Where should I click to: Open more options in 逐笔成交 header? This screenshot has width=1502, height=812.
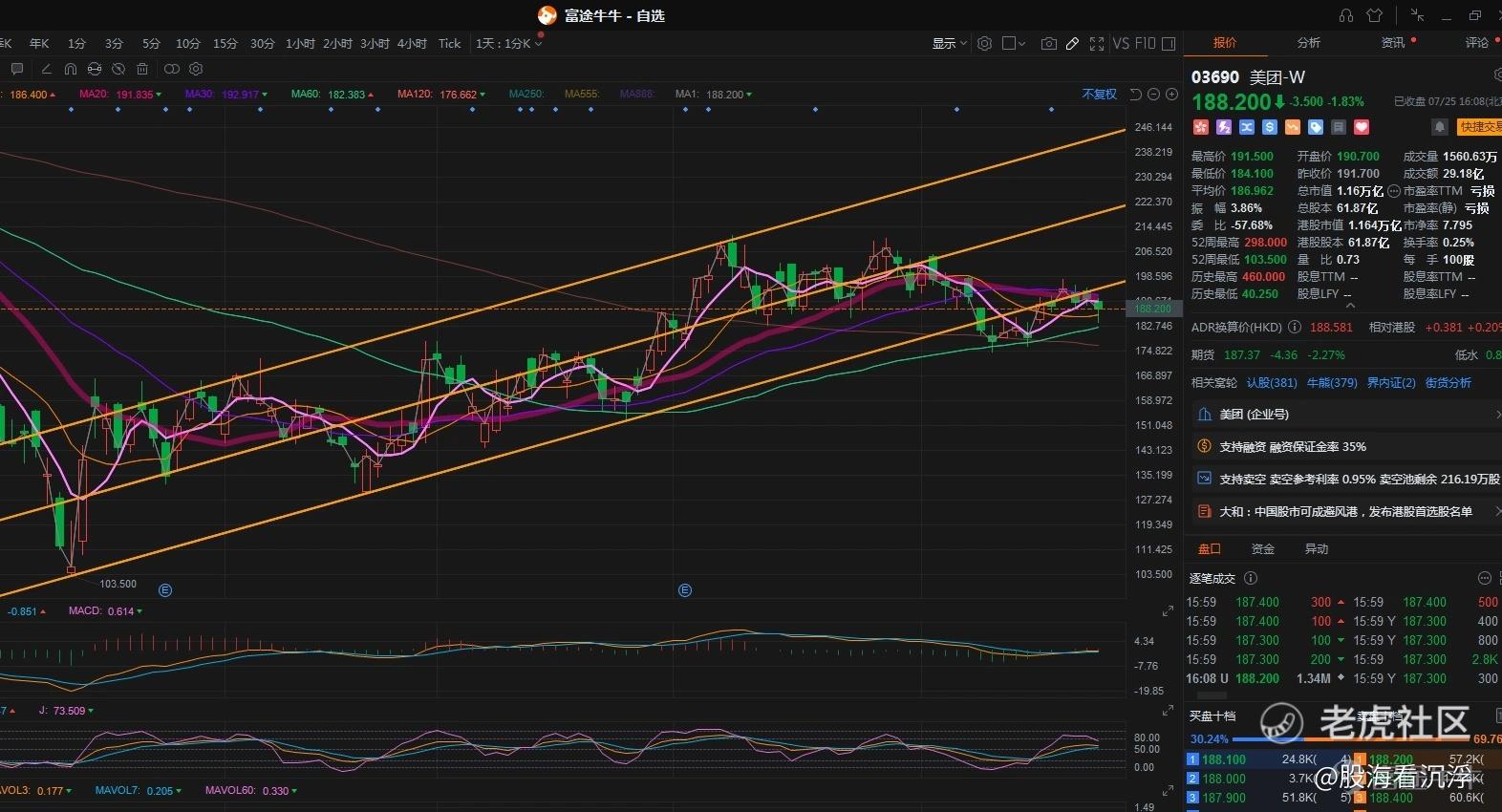[1485, 578]
